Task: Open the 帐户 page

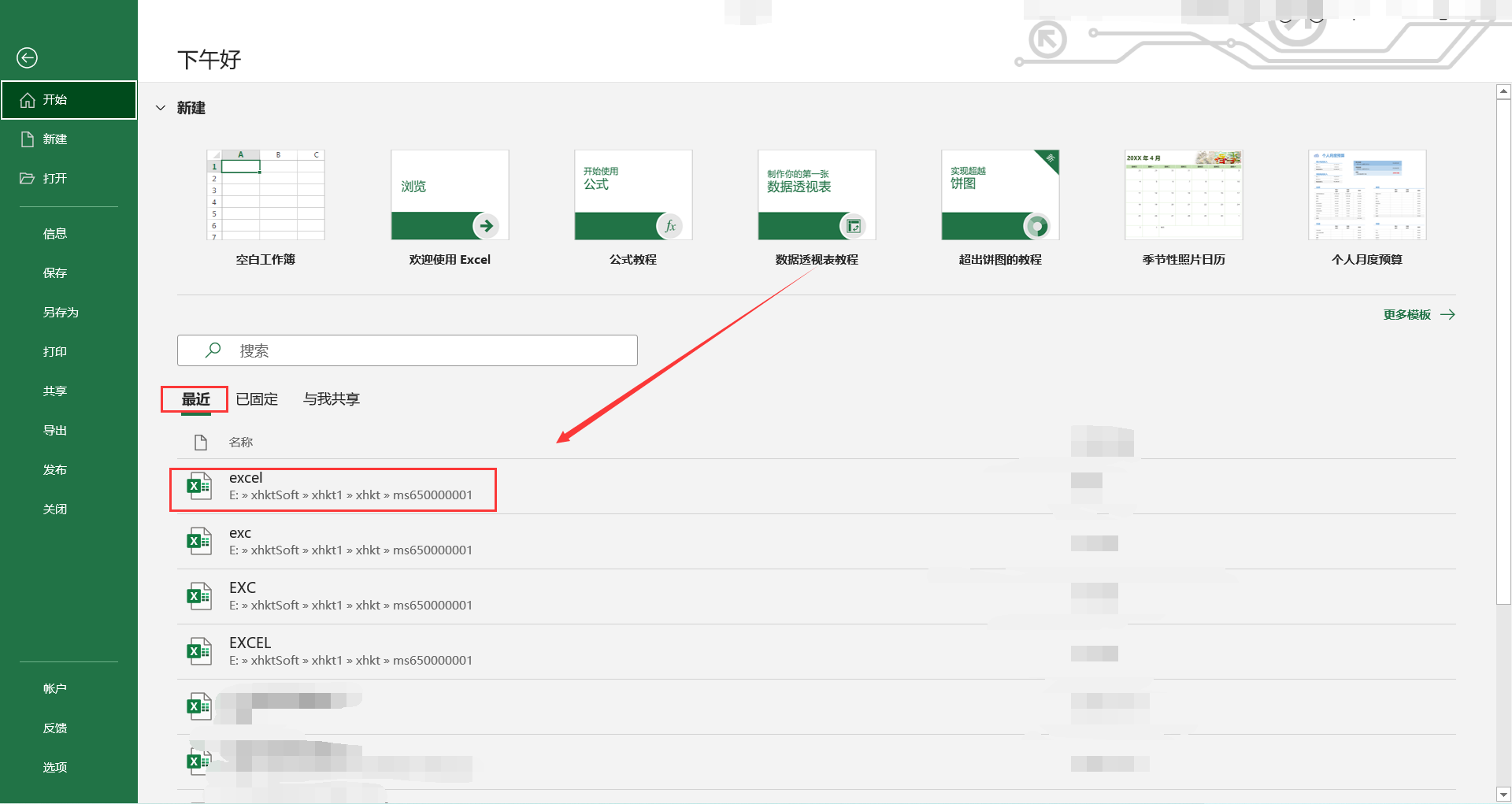Action: pos(55,689)
